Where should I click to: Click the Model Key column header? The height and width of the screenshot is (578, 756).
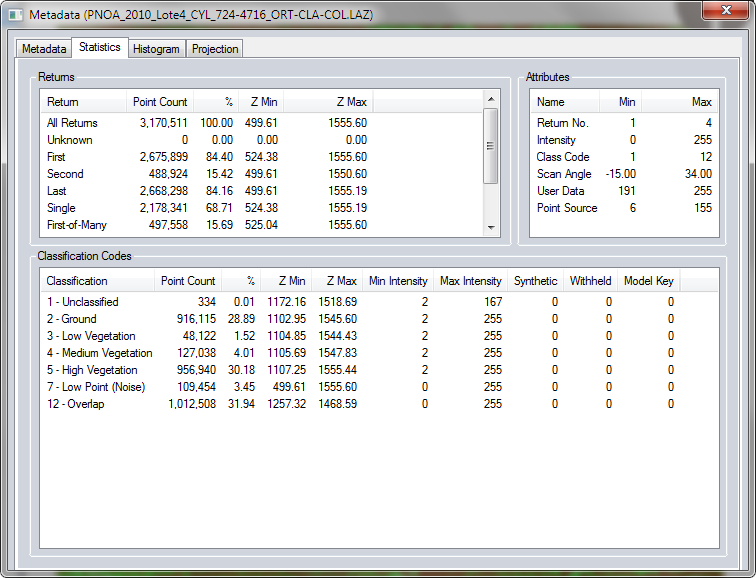[649, 281]
